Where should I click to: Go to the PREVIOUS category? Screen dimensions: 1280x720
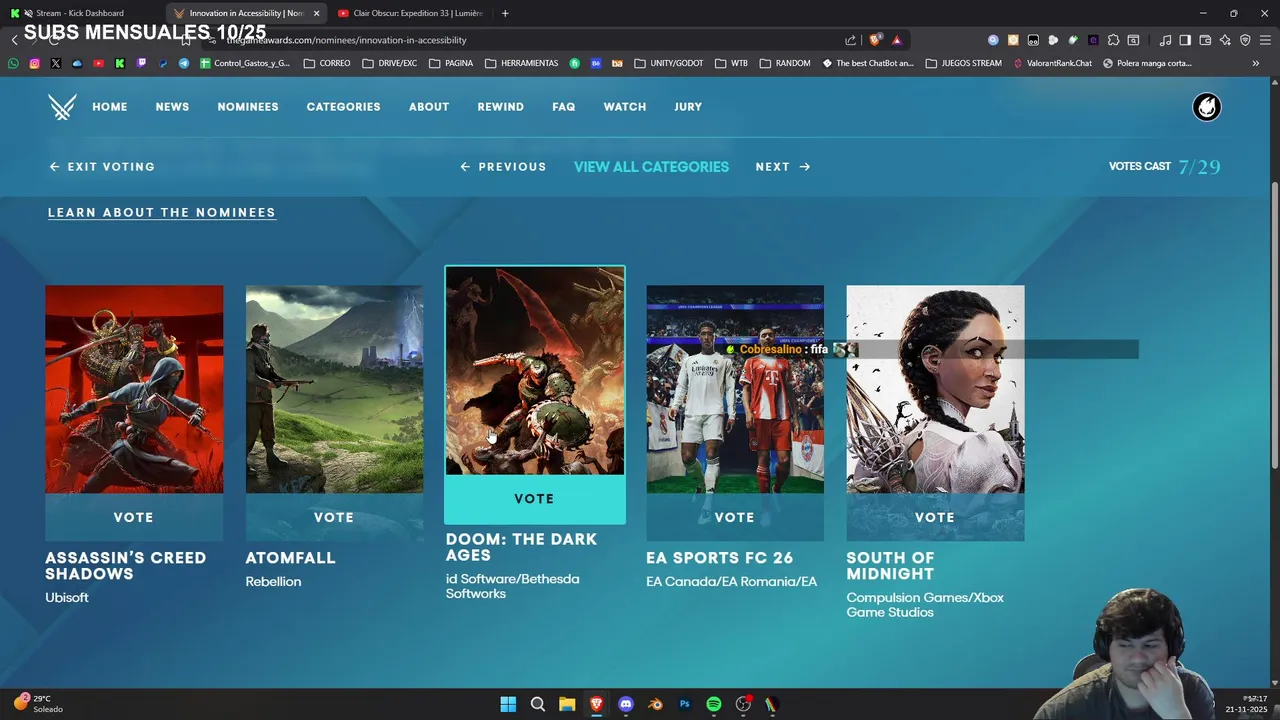pyautogui.click(x=503, y=167)
